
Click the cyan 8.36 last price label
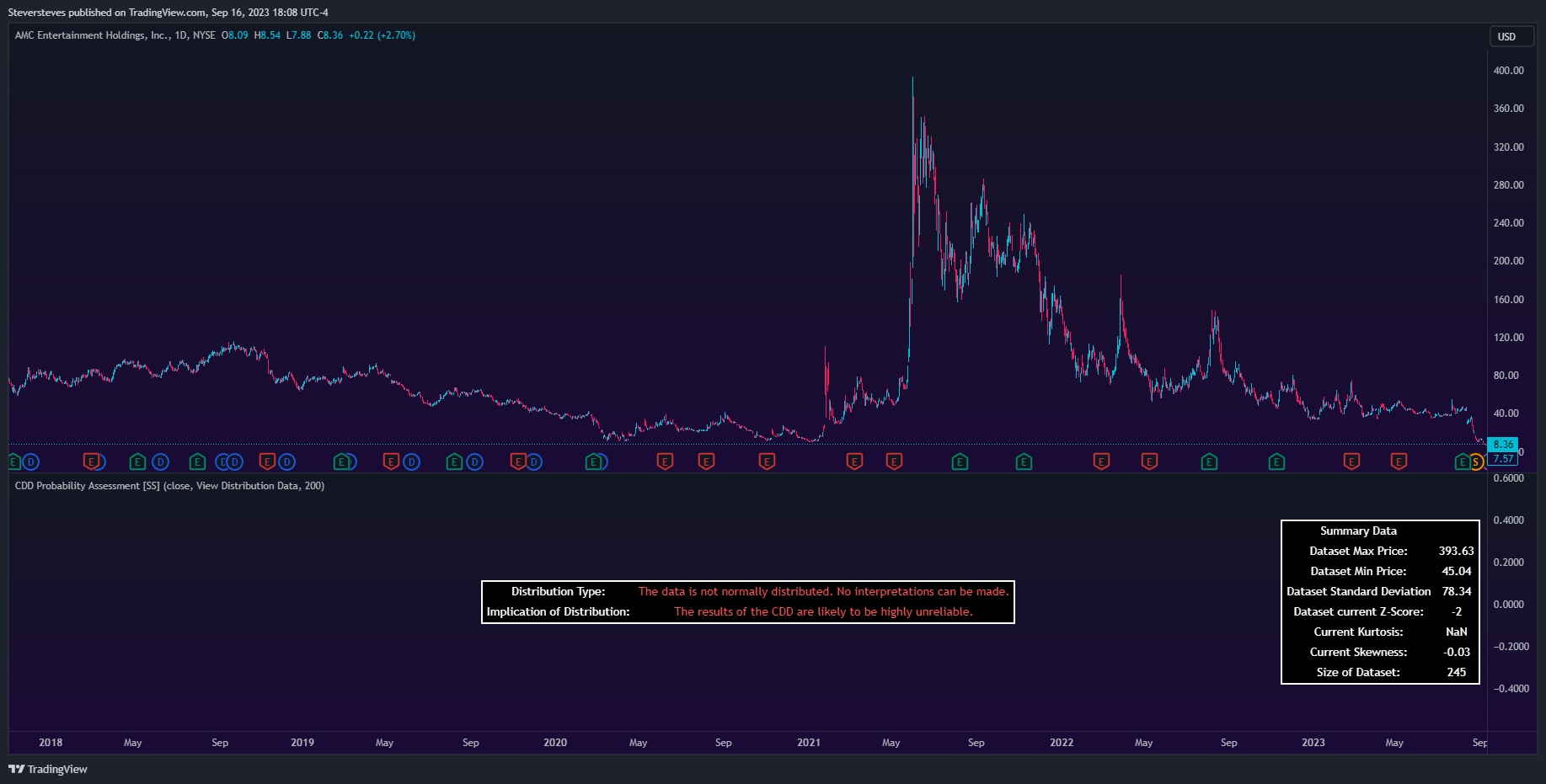tap(1503, 444)
